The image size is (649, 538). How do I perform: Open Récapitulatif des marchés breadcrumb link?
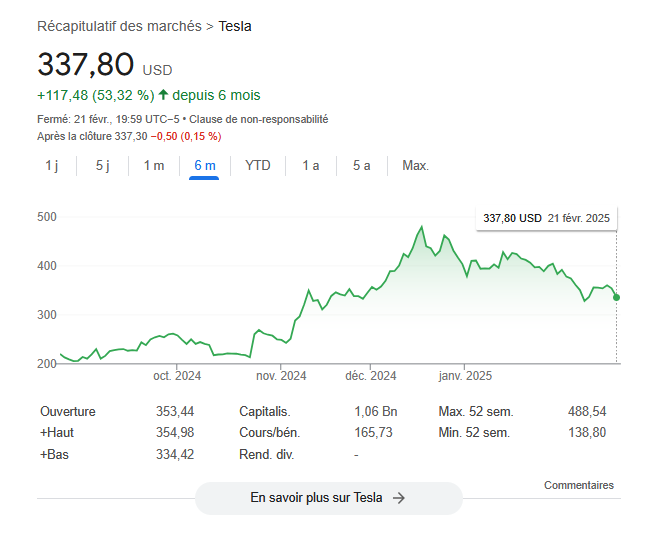(x=119, y=26)
